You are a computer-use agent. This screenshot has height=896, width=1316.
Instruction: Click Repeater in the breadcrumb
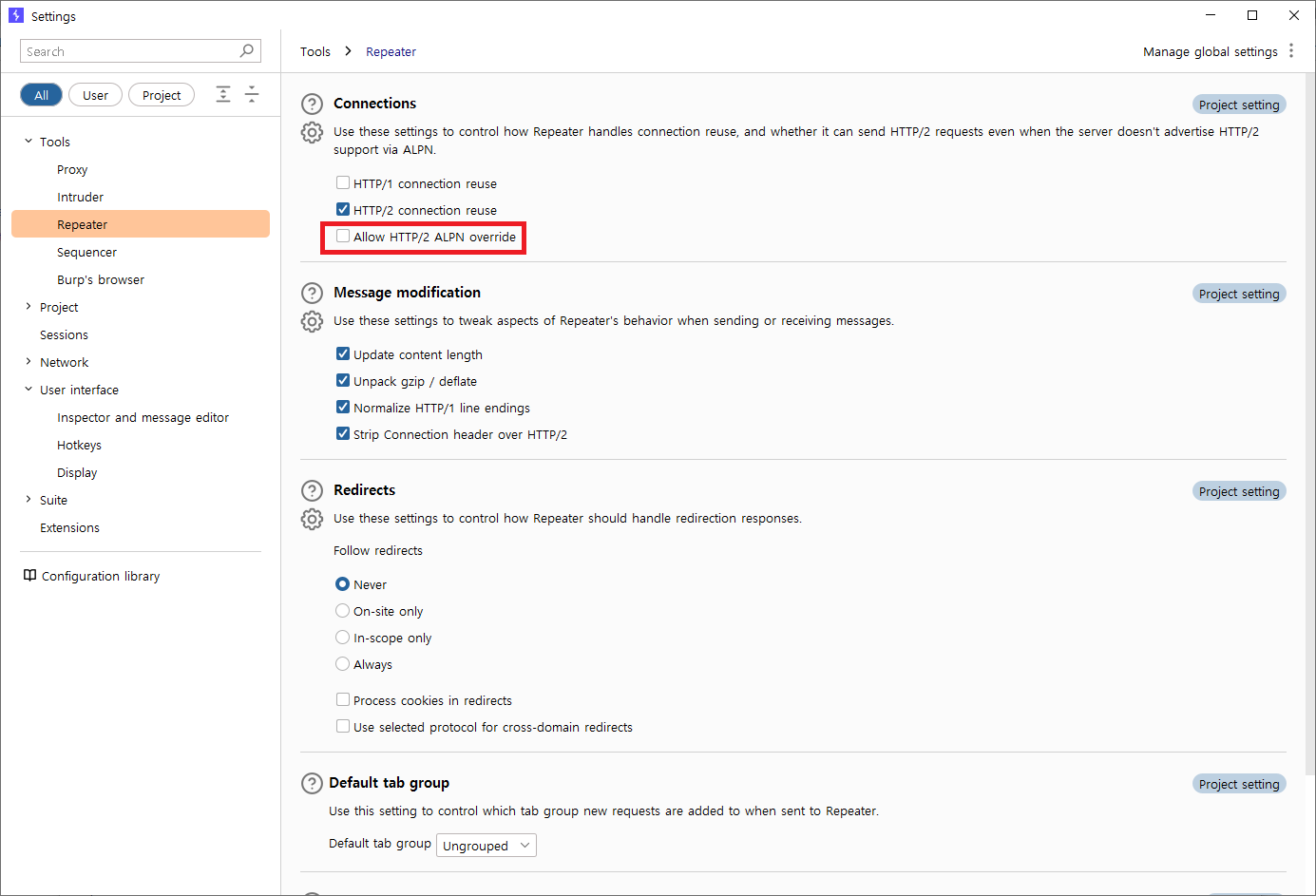pyautogui.click(x=391, y=51)
